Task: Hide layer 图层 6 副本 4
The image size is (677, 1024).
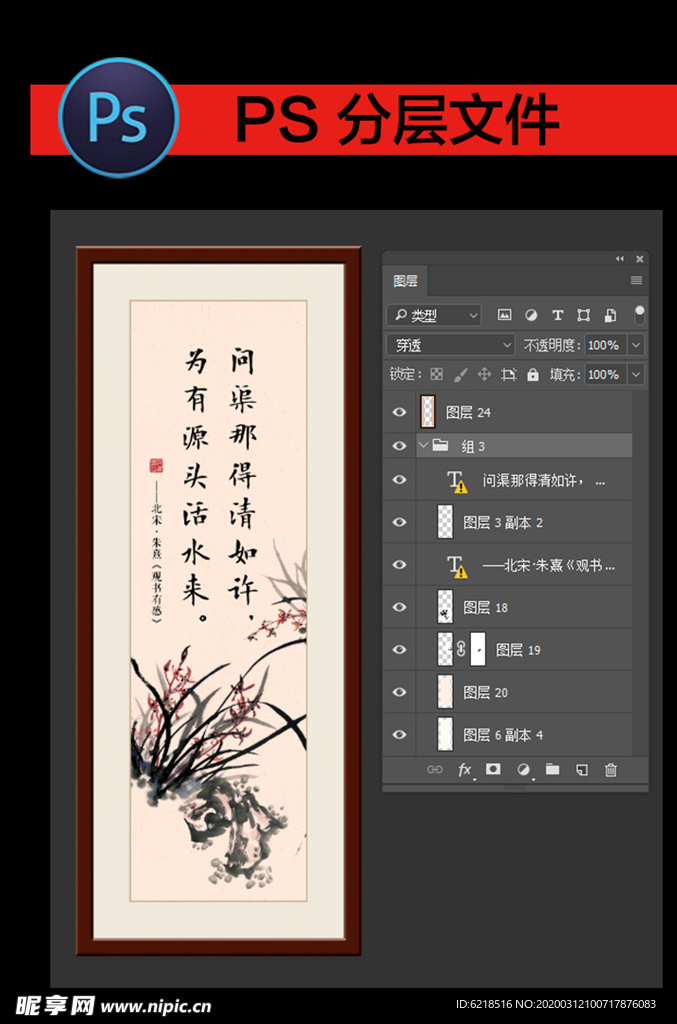Action: pyautogui.click(x=399, y=734)
